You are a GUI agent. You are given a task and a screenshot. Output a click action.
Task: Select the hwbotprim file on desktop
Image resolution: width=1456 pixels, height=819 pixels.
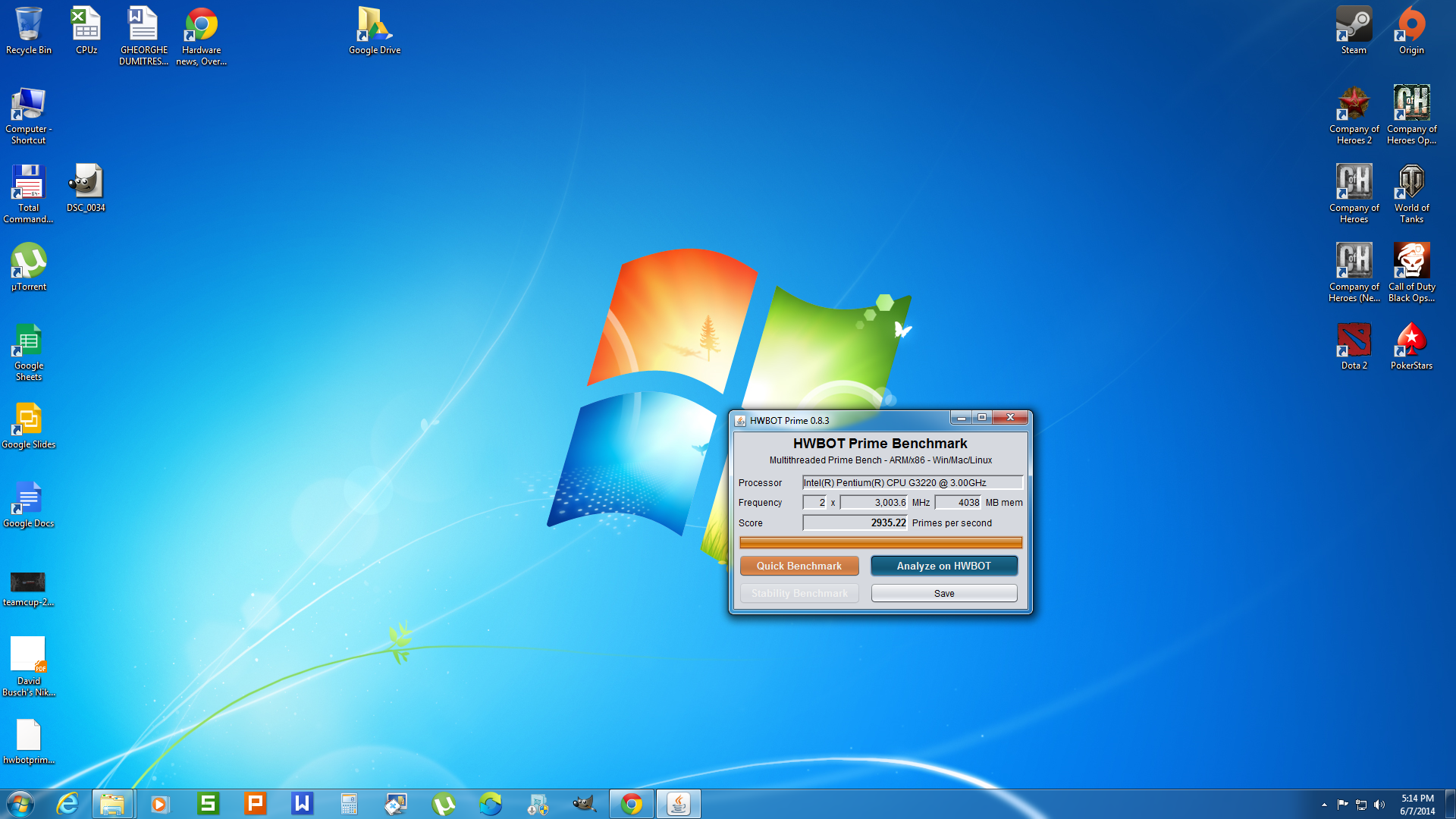28,742
